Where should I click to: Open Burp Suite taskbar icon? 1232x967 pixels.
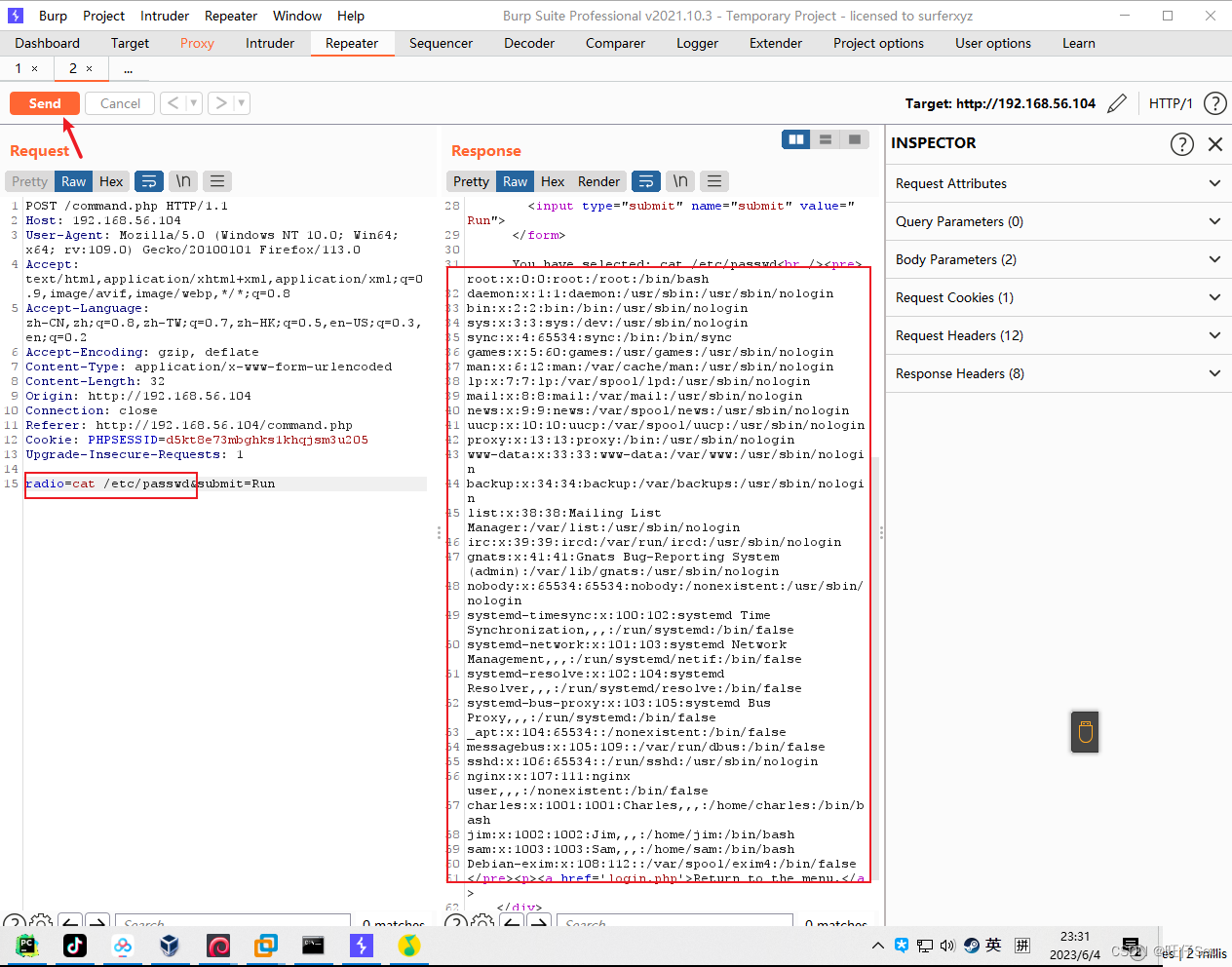pos(361,946)
